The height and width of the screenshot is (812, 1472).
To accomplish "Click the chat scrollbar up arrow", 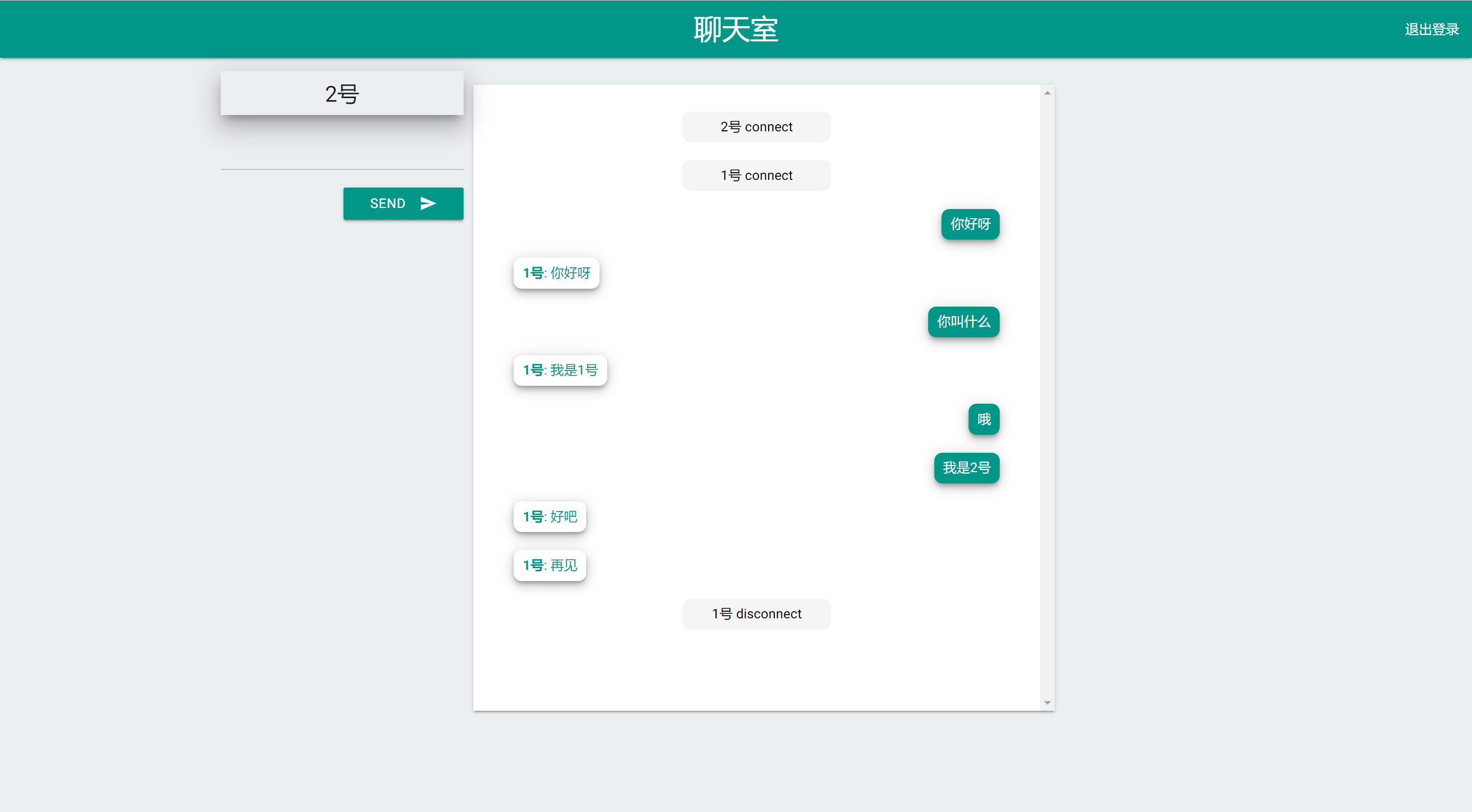I will tap(1047, 92).
